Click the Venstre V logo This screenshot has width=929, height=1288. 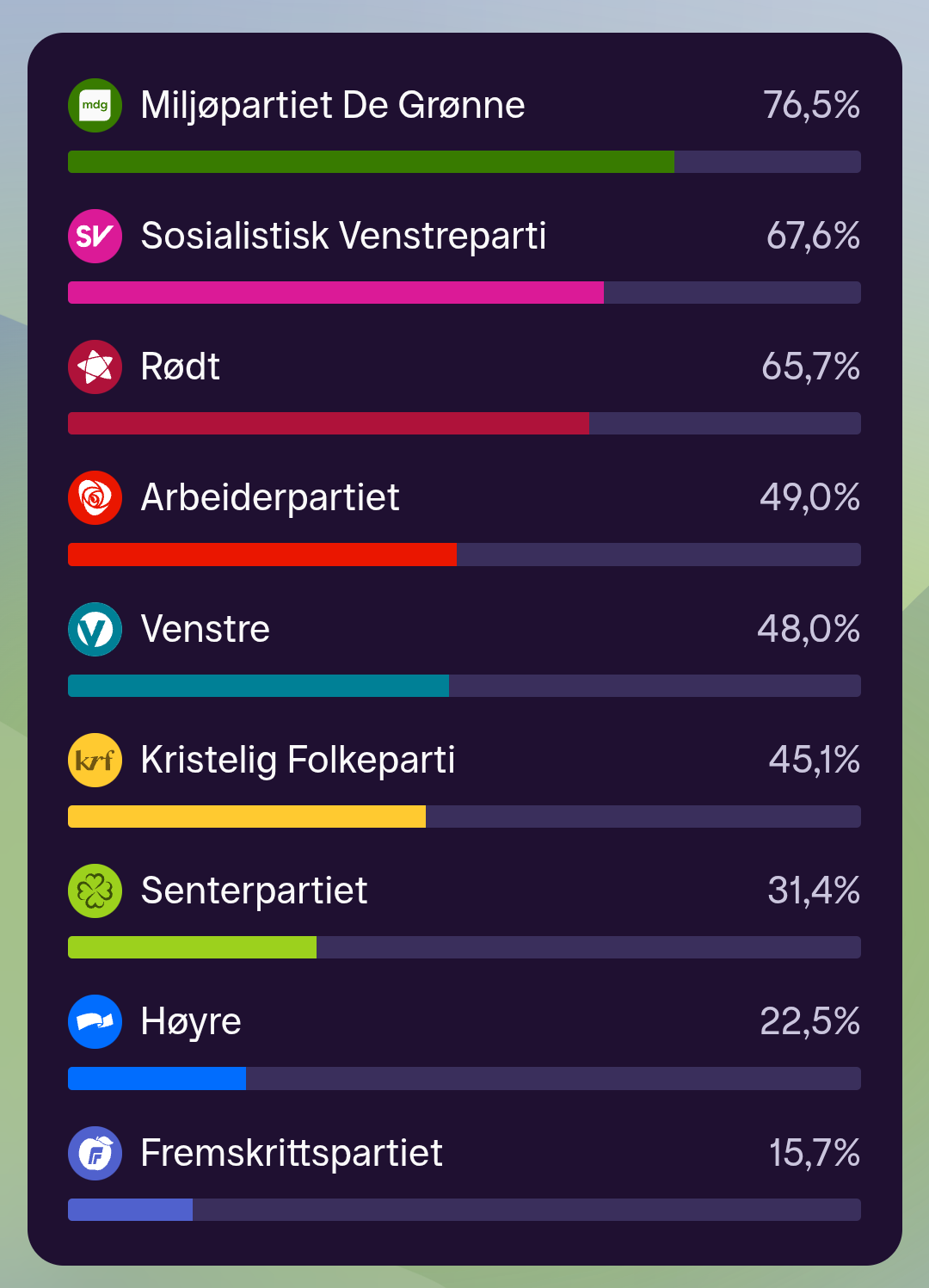95,629
